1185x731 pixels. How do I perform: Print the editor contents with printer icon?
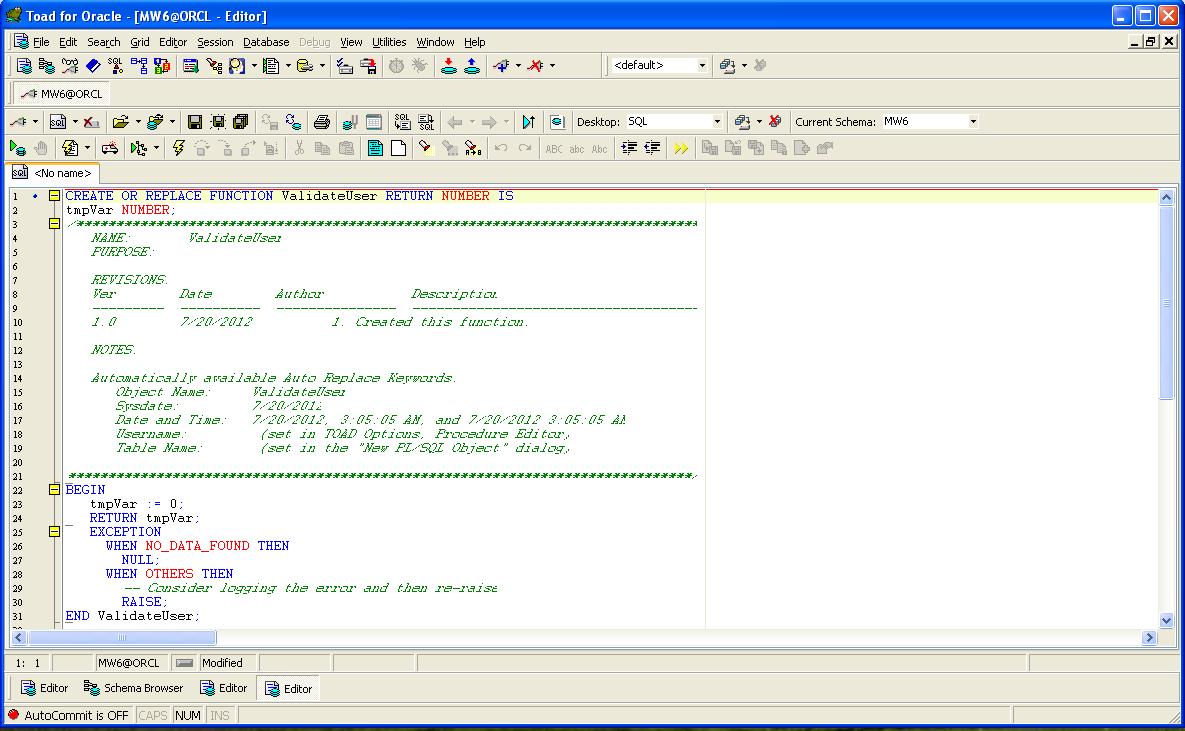[321, 122]
